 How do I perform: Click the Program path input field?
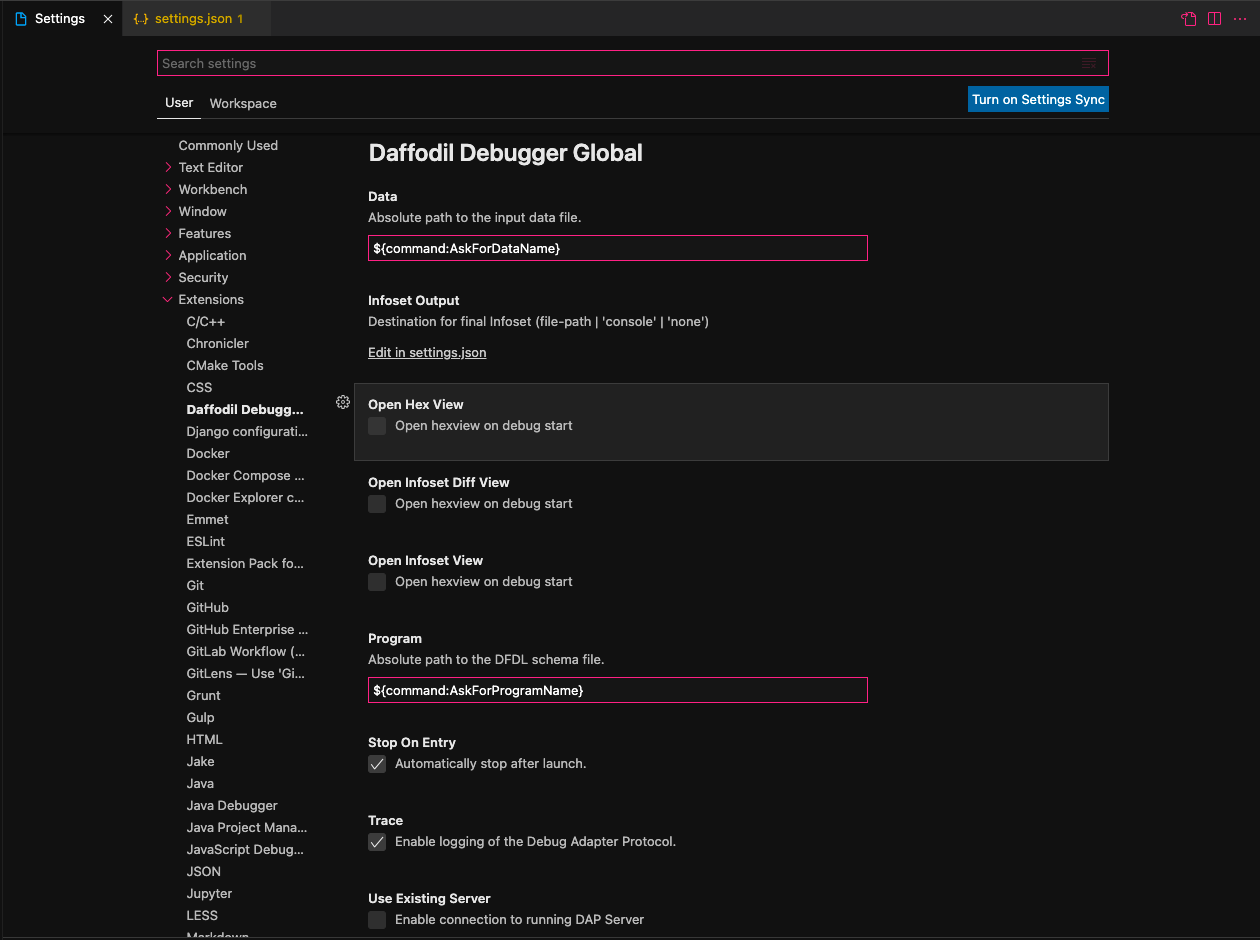617,690
